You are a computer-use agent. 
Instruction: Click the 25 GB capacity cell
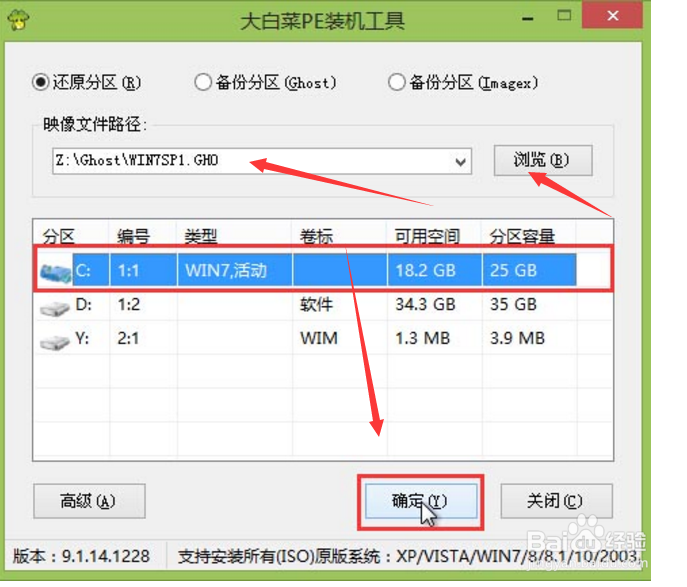tap(529, 270)
